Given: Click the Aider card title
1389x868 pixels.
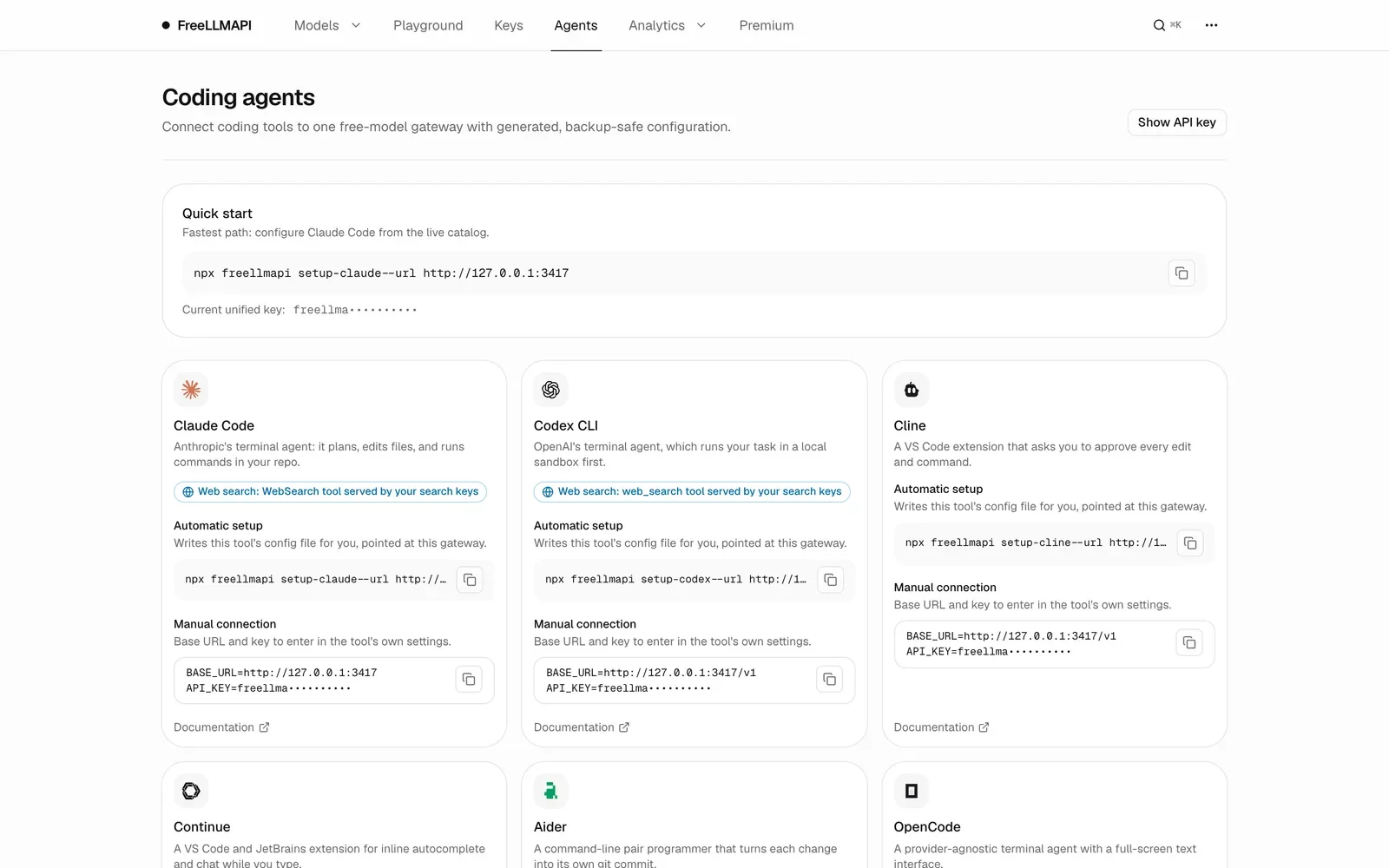Looking at the screenshot, I should coord(550,827).
